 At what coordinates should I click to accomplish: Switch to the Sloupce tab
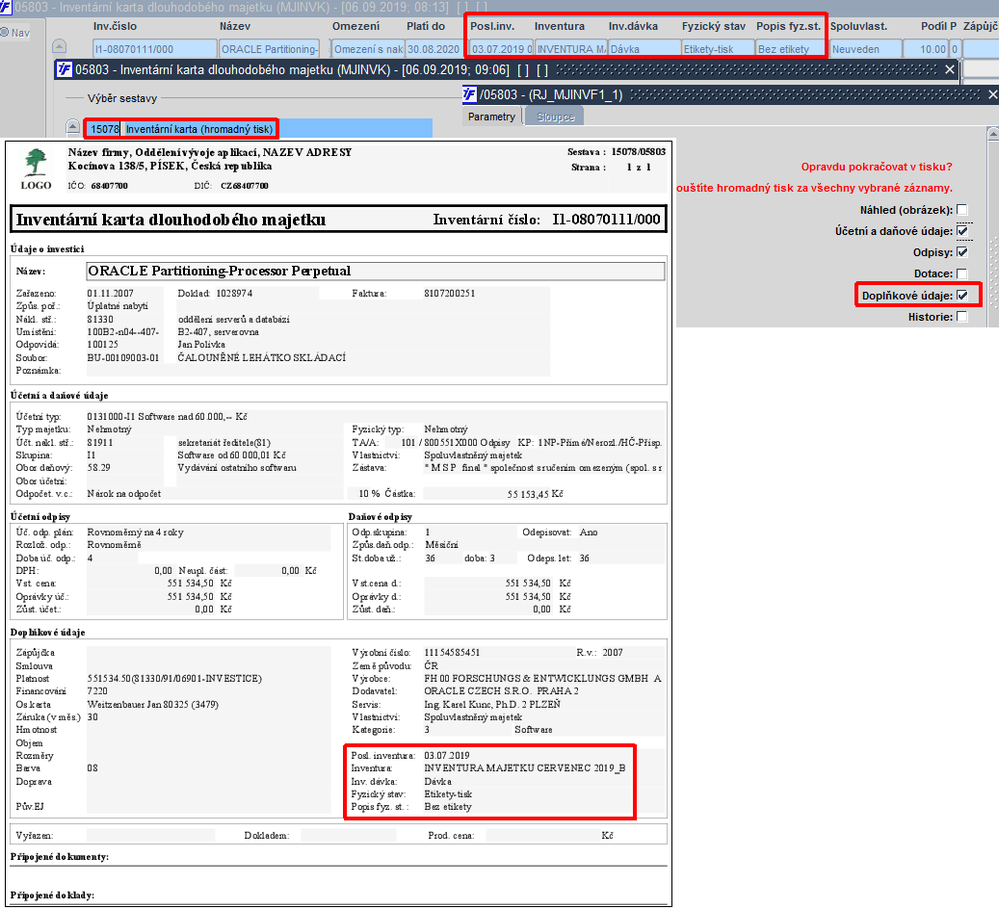click(x=555, y=117)
